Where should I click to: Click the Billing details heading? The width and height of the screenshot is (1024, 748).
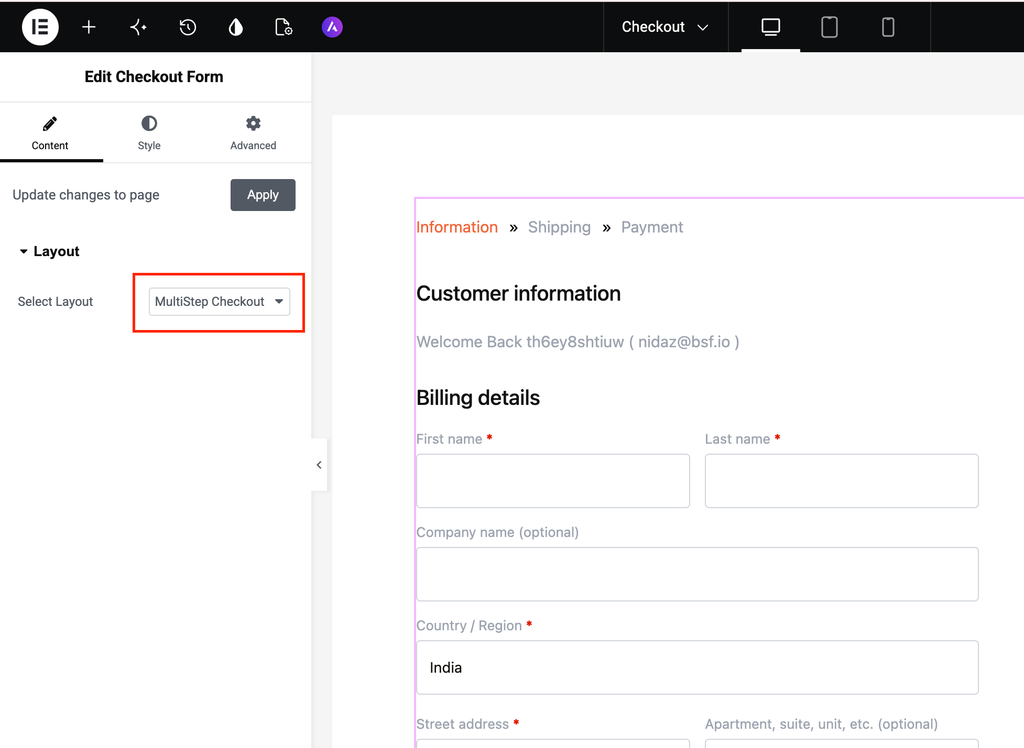(x=478, y=398)
